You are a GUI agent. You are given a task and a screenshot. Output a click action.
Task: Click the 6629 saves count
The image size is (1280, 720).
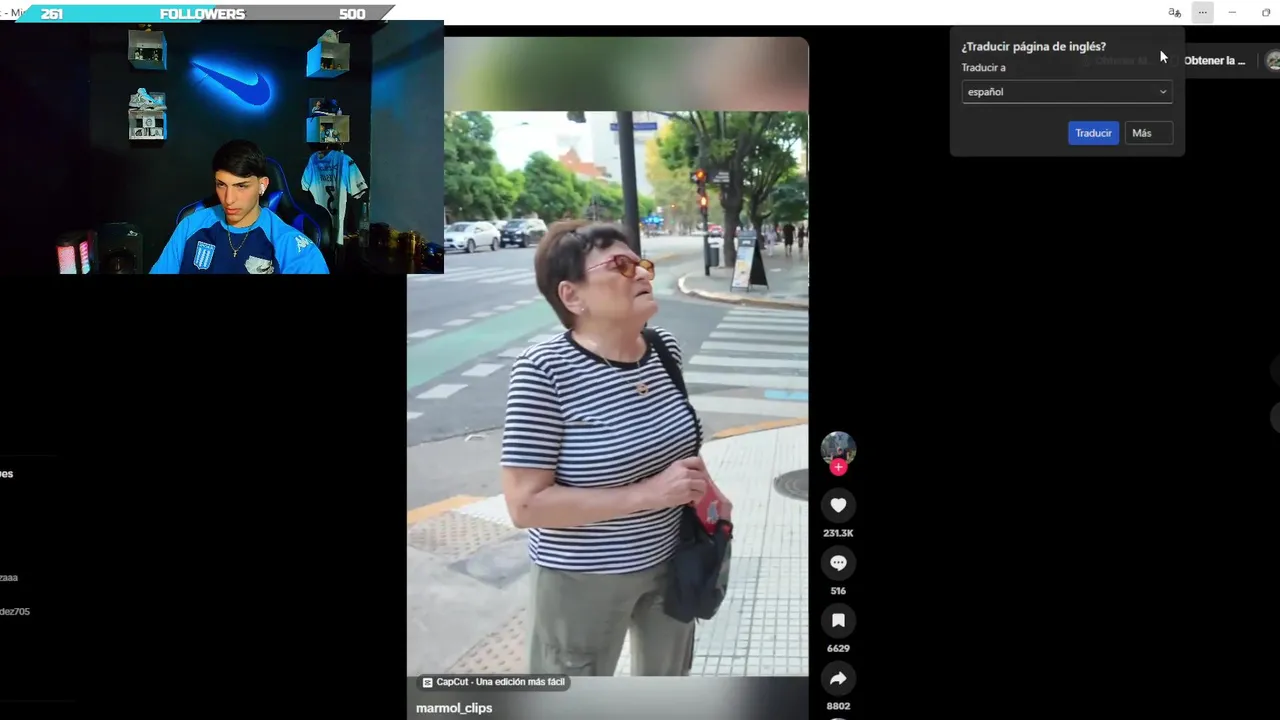click(x=838, y=649)
